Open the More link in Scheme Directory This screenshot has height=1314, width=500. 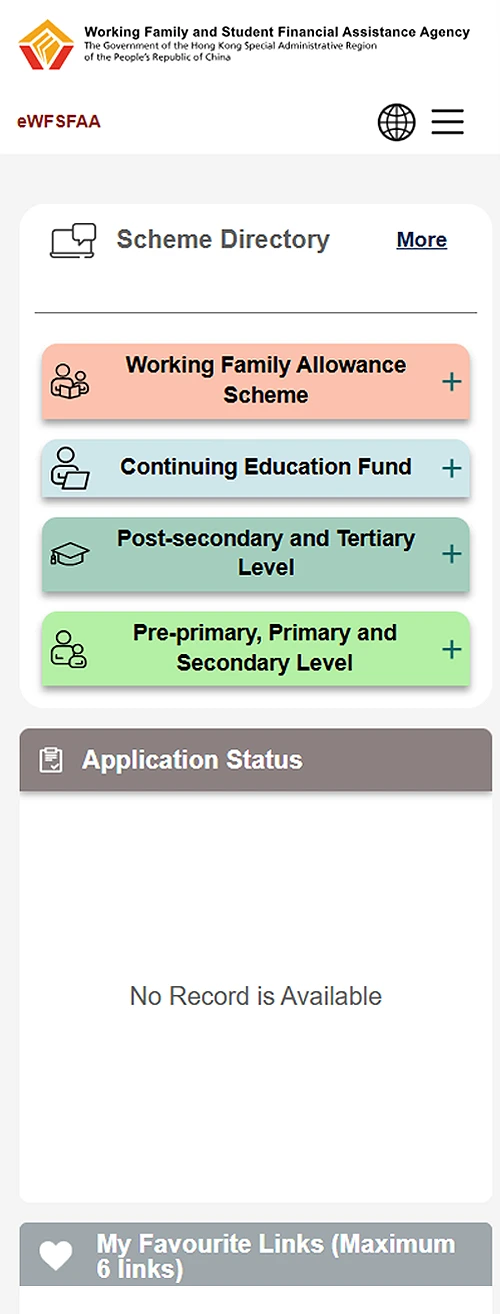(422, 240)
